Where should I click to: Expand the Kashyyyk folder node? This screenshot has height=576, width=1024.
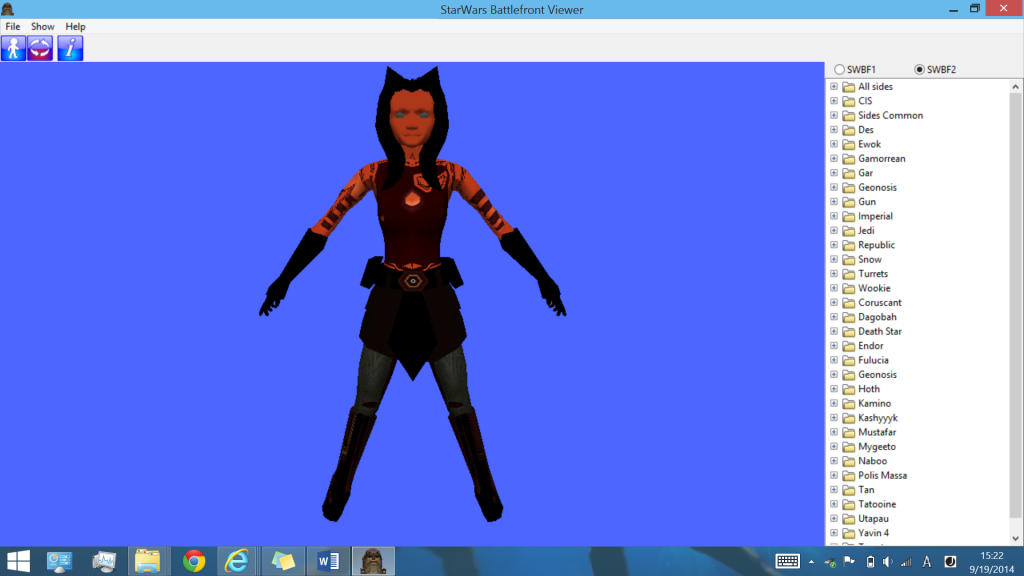point(834,417)
